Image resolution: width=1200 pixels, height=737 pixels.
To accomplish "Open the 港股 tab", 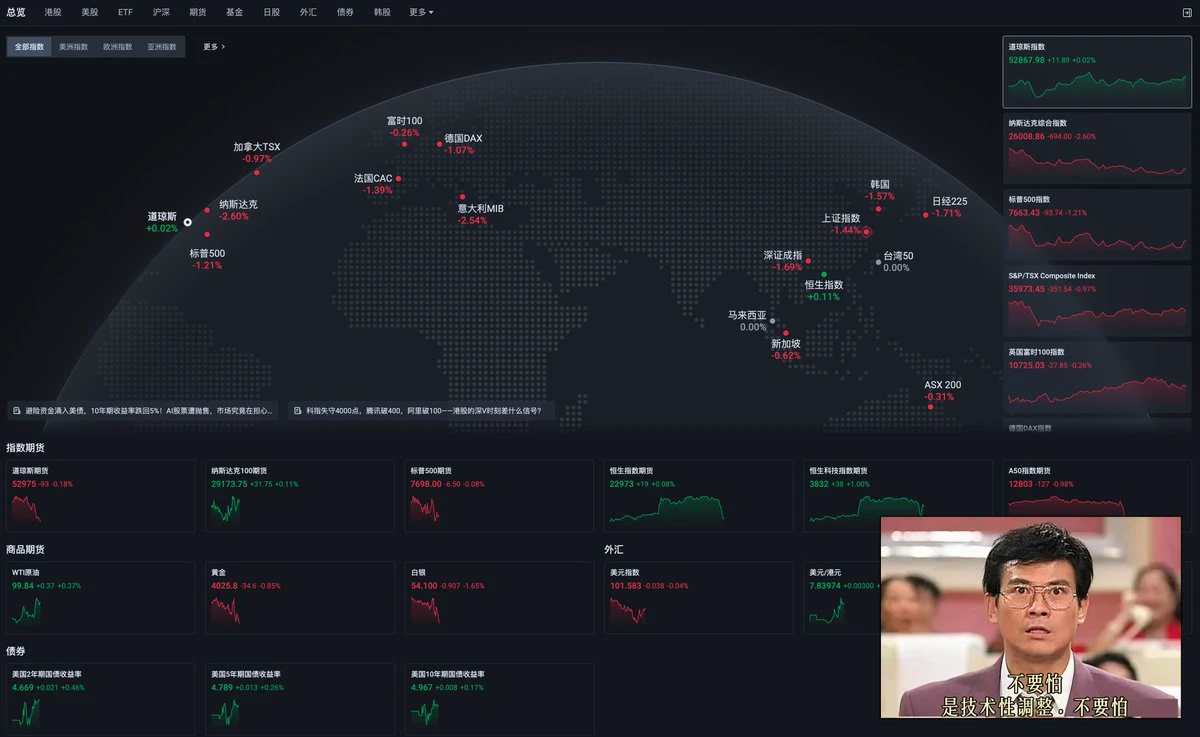I will pos(53,12).
